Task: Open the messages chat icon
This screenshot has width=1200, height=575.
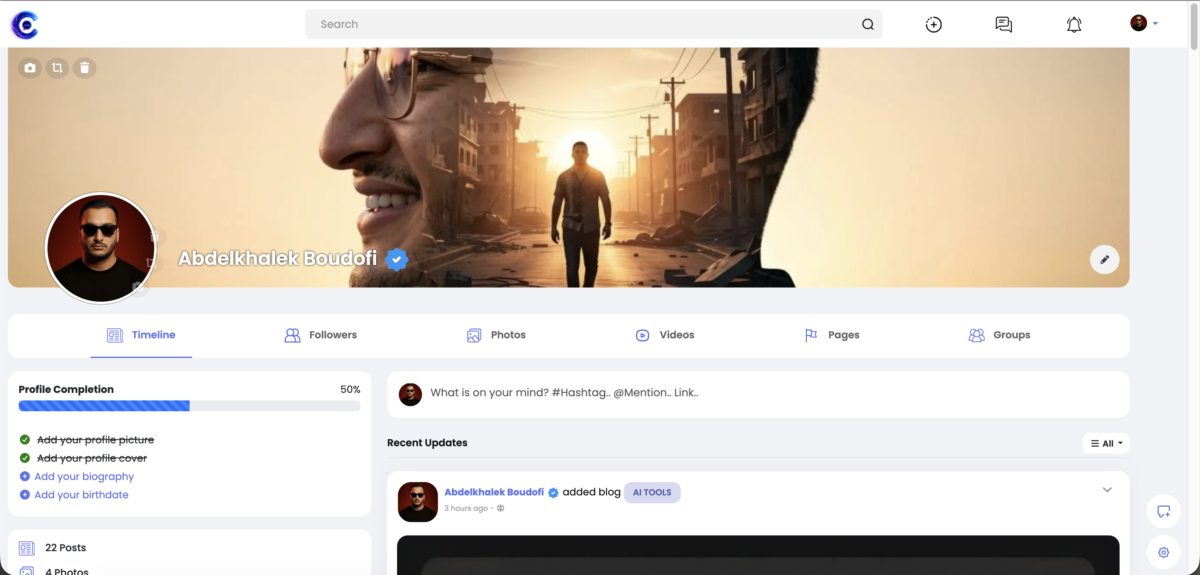Action: coord(1003,24)
